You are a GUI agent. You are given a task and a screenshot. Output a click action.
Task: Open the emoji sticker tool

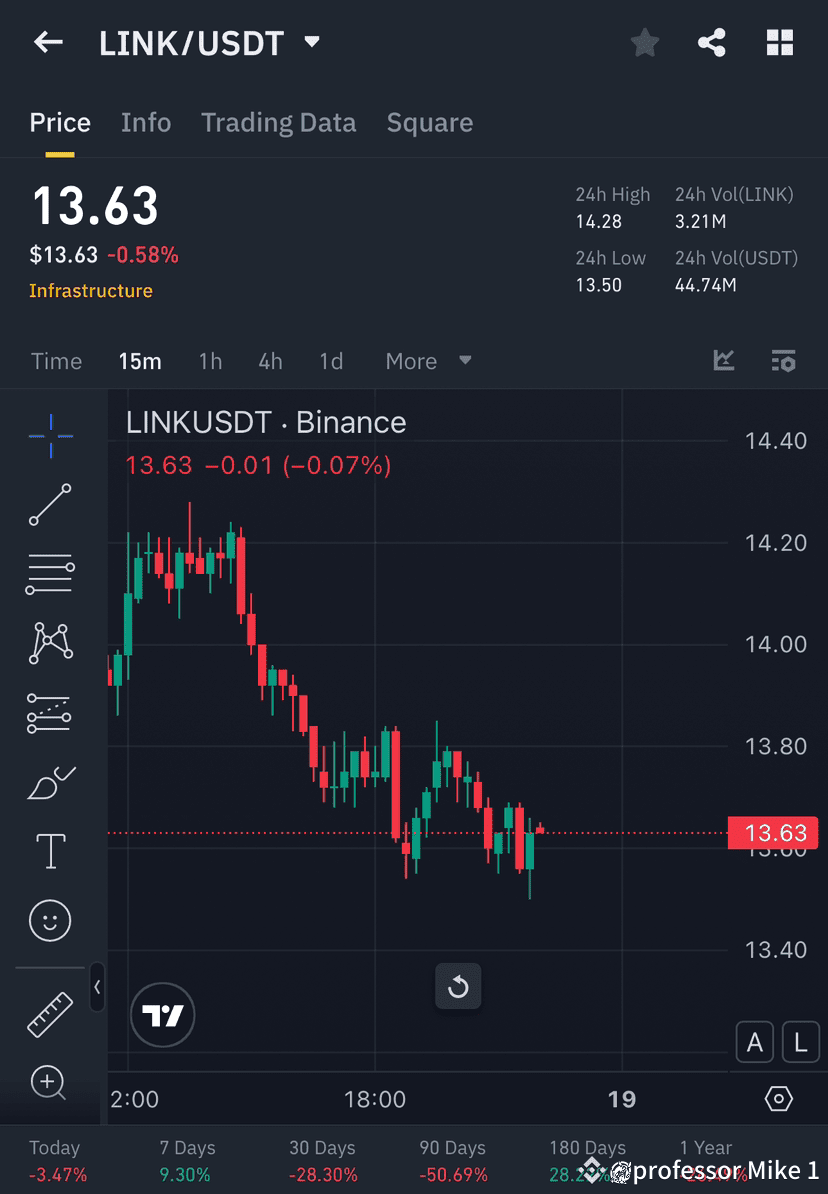click(50, 920)
